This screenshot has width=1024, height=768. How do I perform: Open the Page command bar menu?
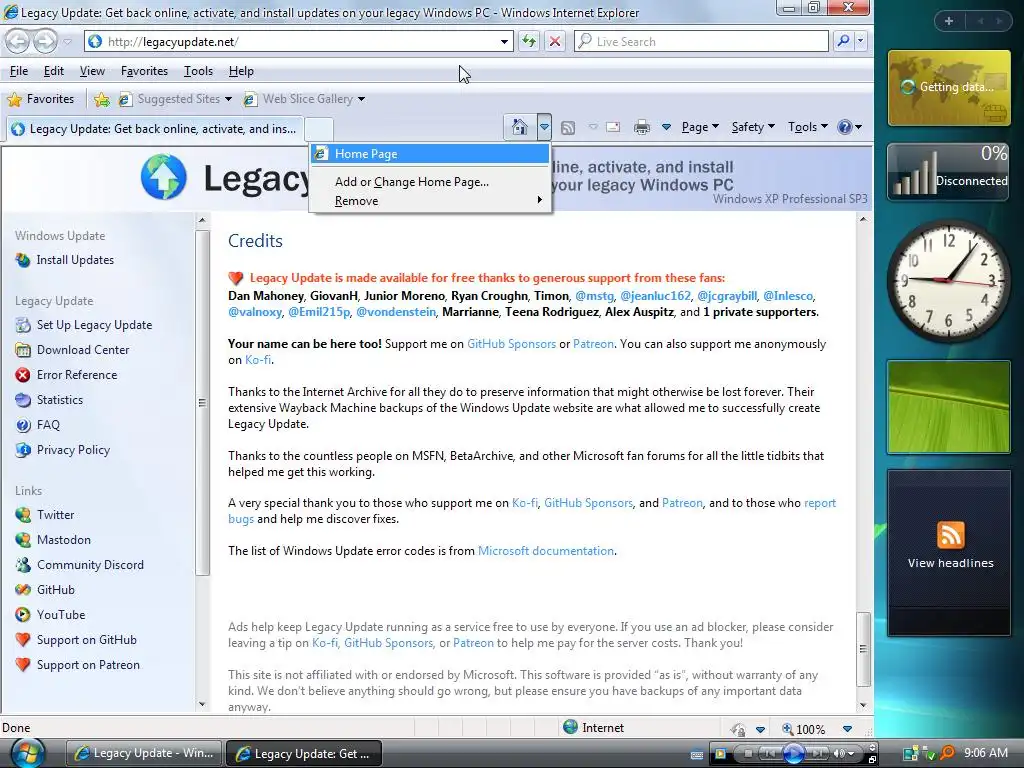(700, 127)
